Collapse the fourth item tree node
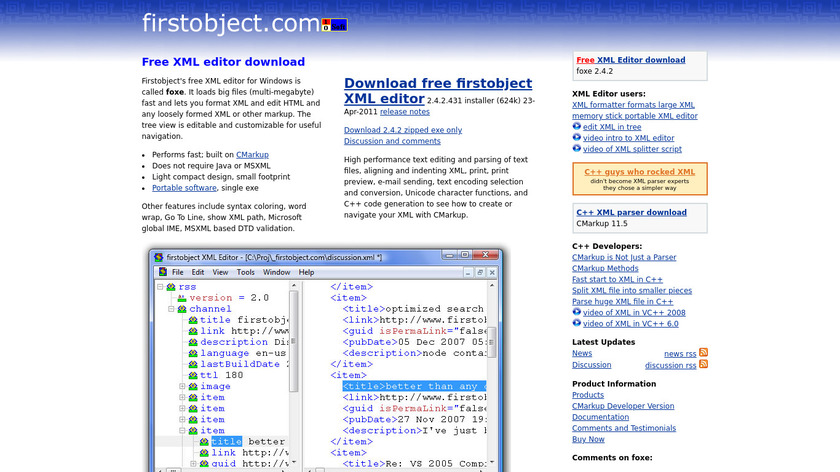The height and width of the screenshot is (472, 840). 182,431
